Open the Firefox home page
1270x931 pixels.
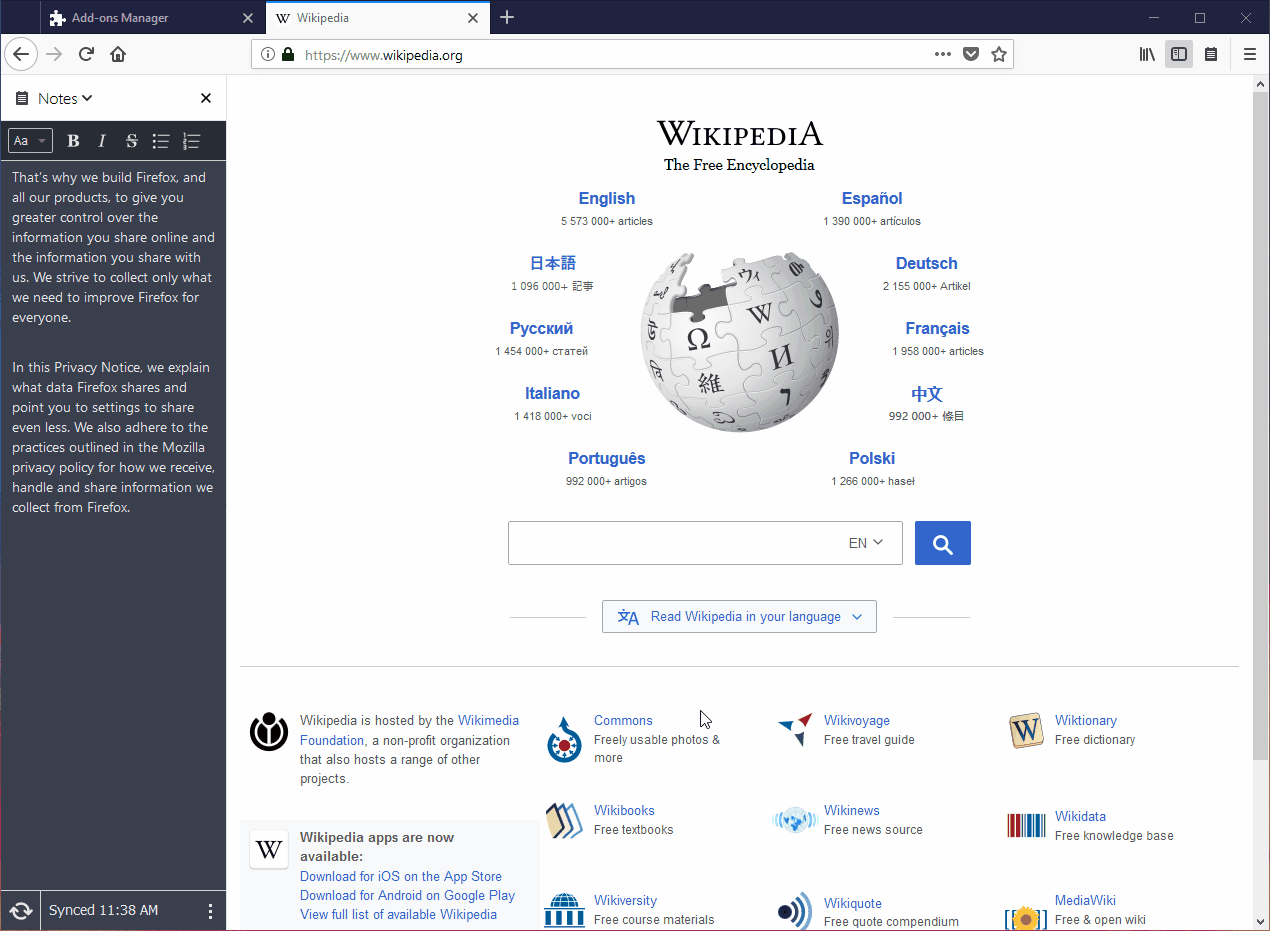pyautogui.click(x=118, y=54)
